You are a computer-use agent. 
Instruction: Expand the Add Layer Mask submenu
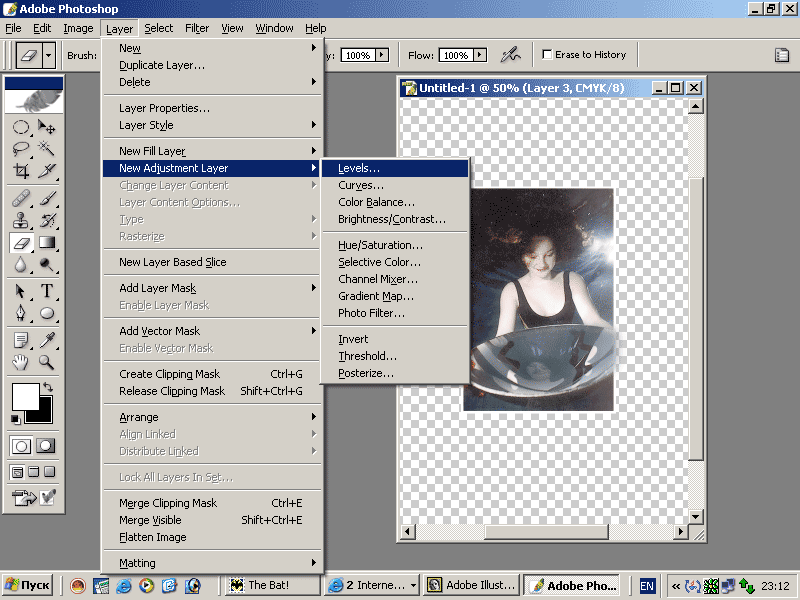(213, 288)
